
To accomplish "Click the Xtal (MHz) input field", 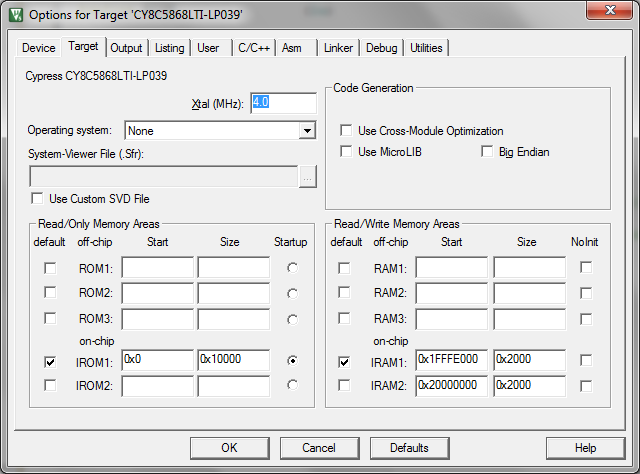I will click(x=283, y=103).
